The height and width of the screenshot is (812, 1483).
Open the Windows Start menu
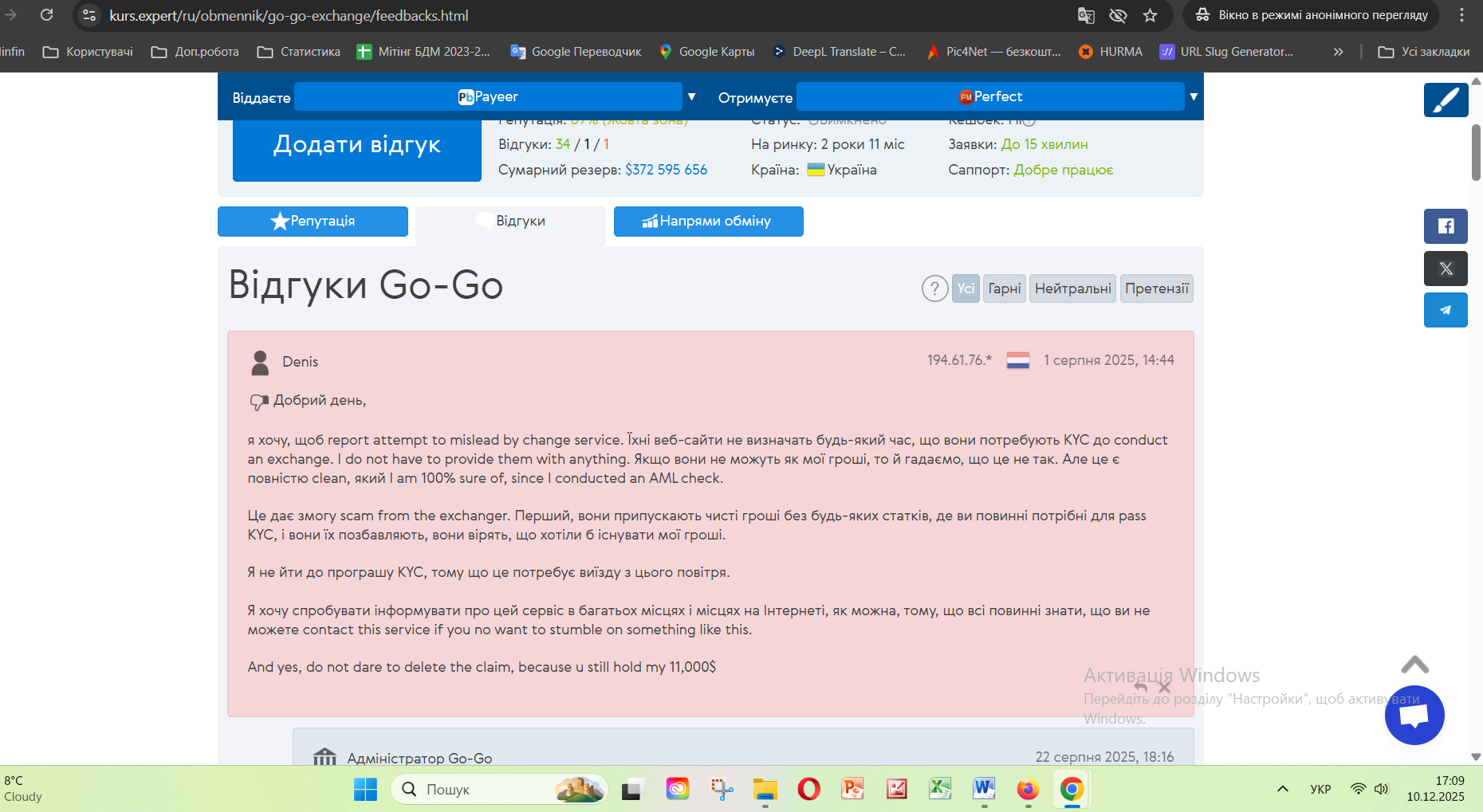point(365,790)
